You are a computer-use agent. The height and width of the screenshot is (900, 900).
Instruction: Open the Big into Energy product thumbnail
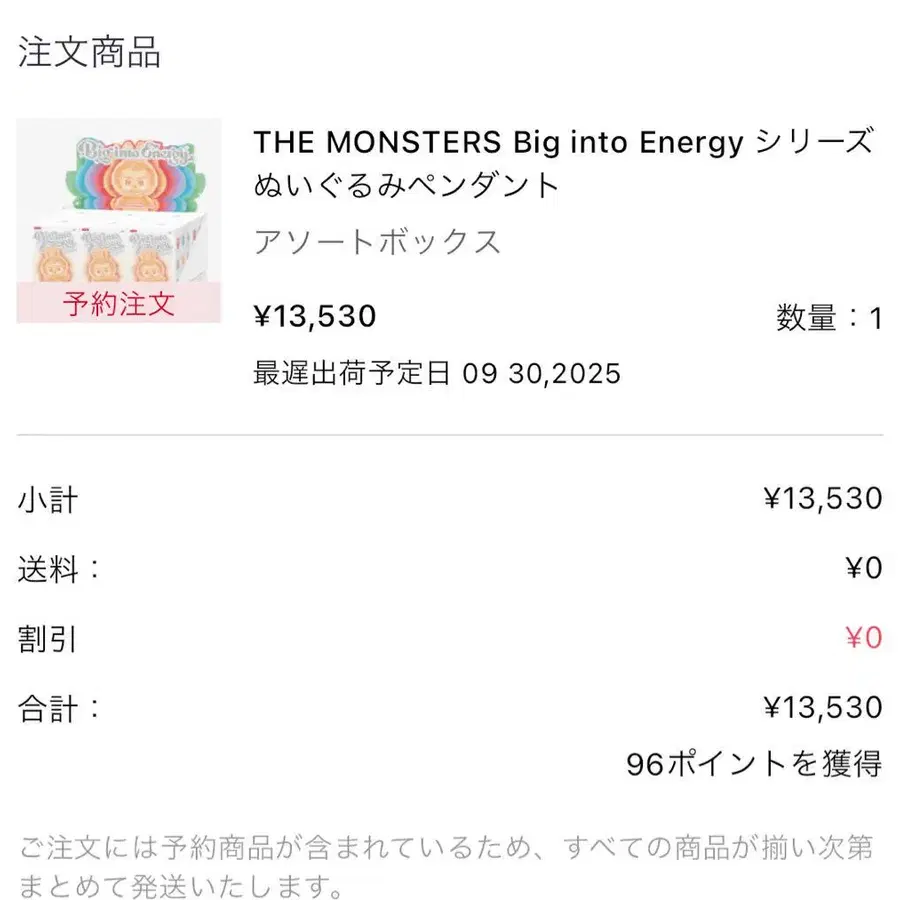(119, 220)
